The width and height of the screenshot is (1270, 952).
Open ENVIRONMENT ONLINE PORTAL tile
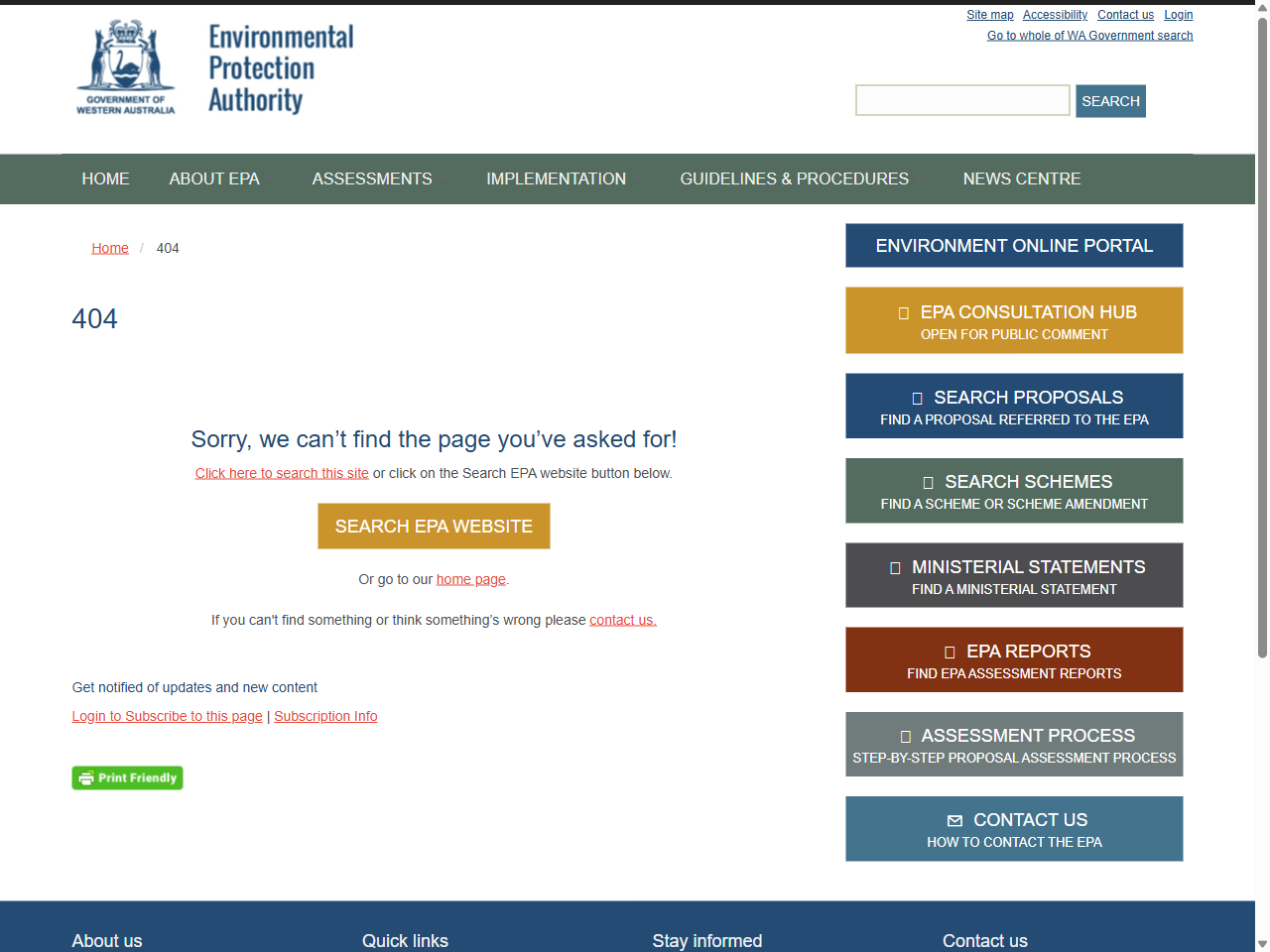(1014, 245)
